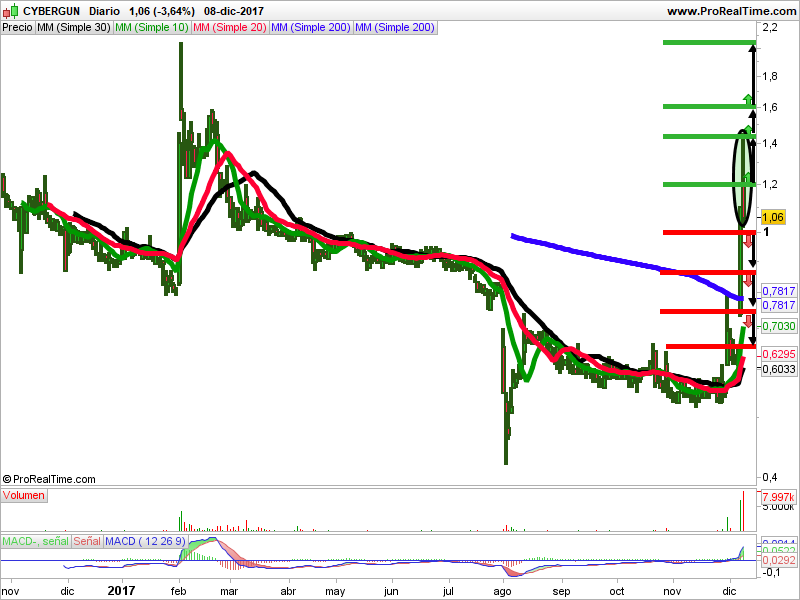Viewport: 800px width, 600px height.
Task: Click the 1,06 (-3,64%) price change text
Action: [162, 11]
